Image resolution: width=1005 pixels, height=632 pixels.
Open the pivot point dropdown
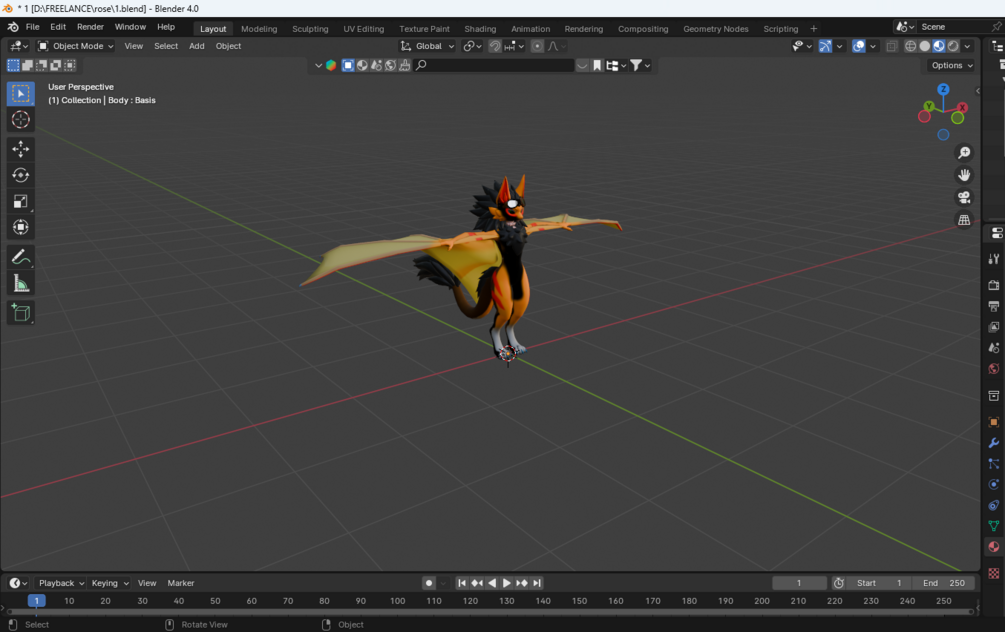[x=472, y=46]
